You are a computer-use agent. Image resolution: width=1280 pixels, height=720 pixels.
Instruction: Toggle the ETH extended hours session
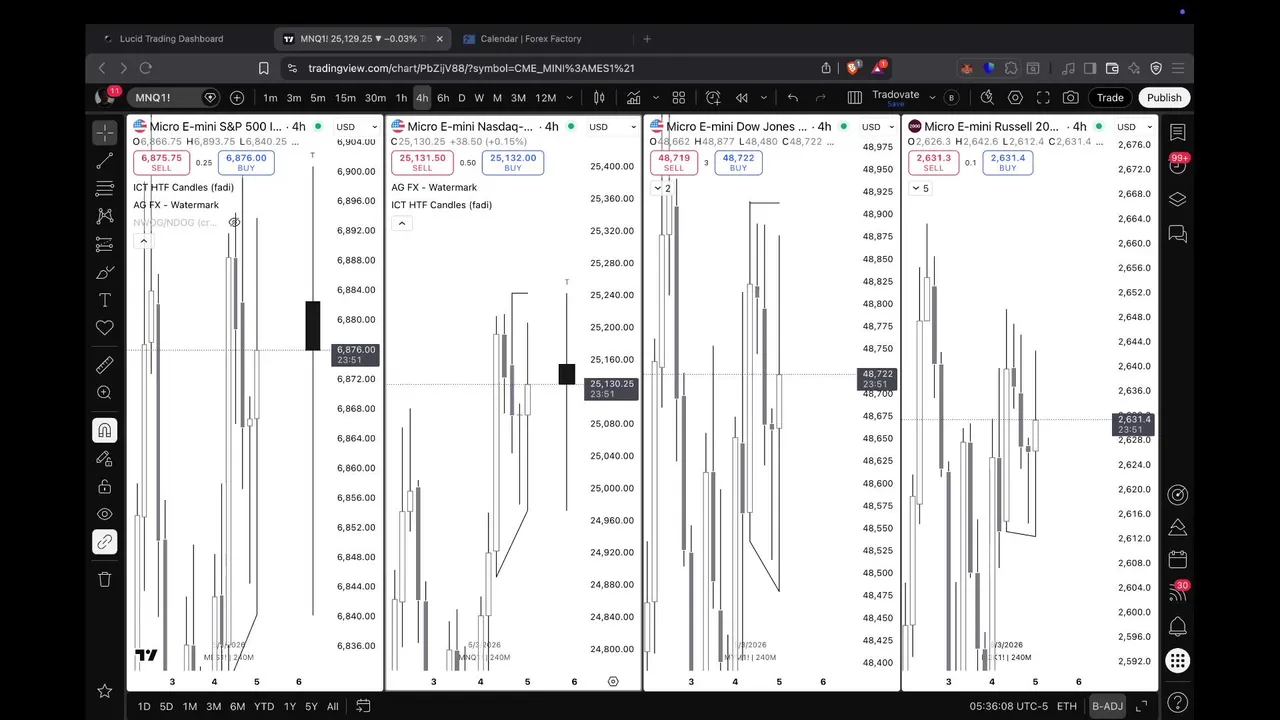[1067, 706]
